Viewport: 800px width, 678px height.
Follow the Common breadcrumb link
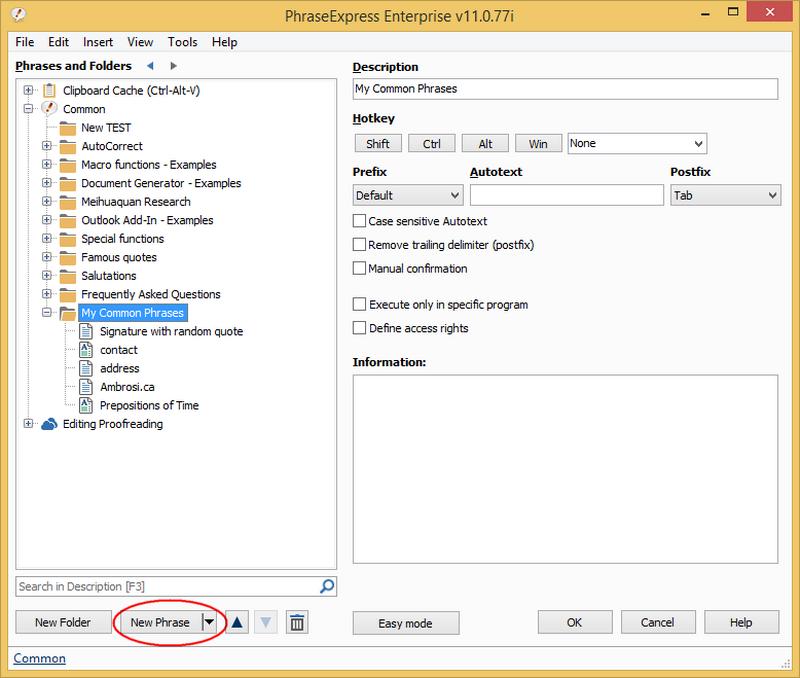click(39, 658)
